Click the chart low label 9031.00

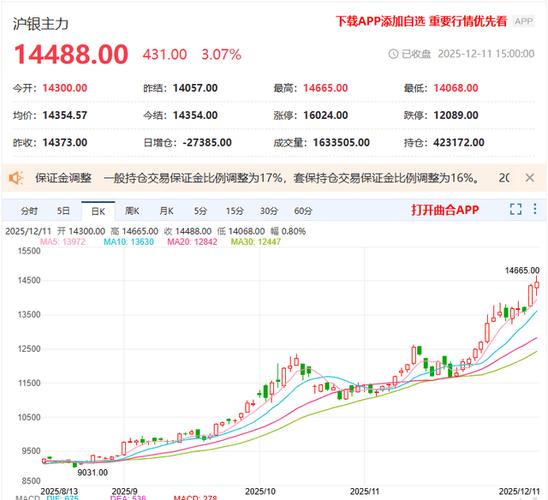coord(92,473)
